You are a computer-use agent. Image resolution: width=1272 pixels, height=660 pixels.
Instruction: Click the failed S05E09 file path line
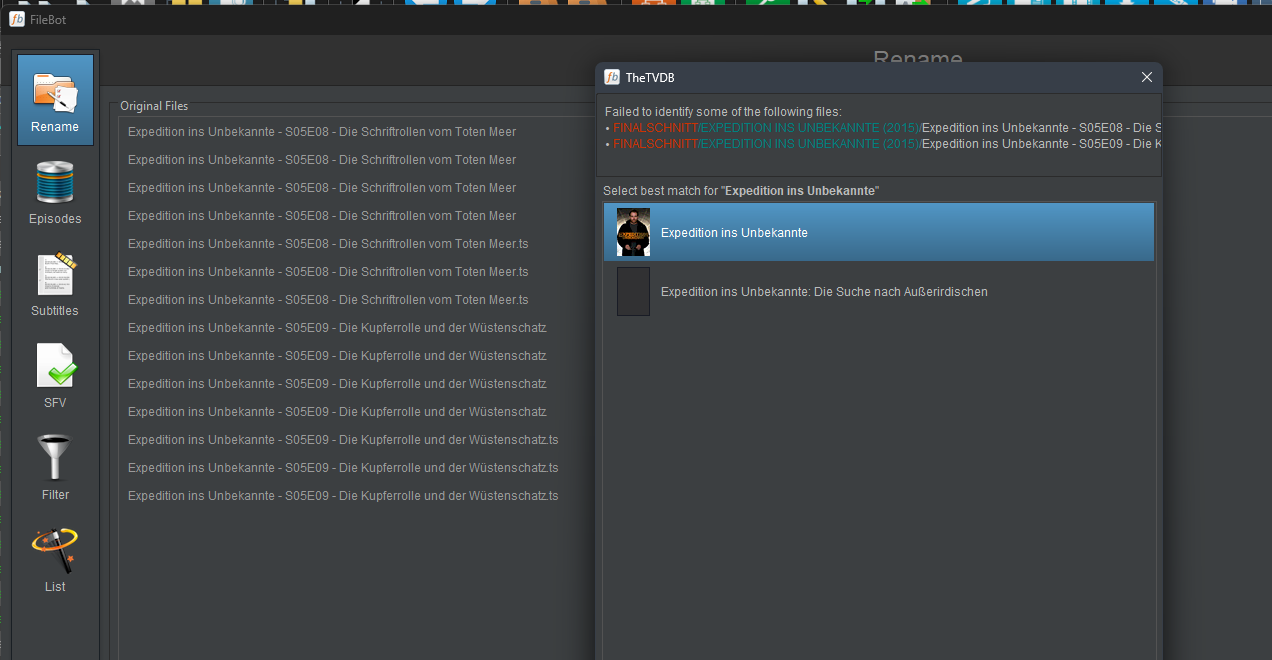(x=883, y=144)
